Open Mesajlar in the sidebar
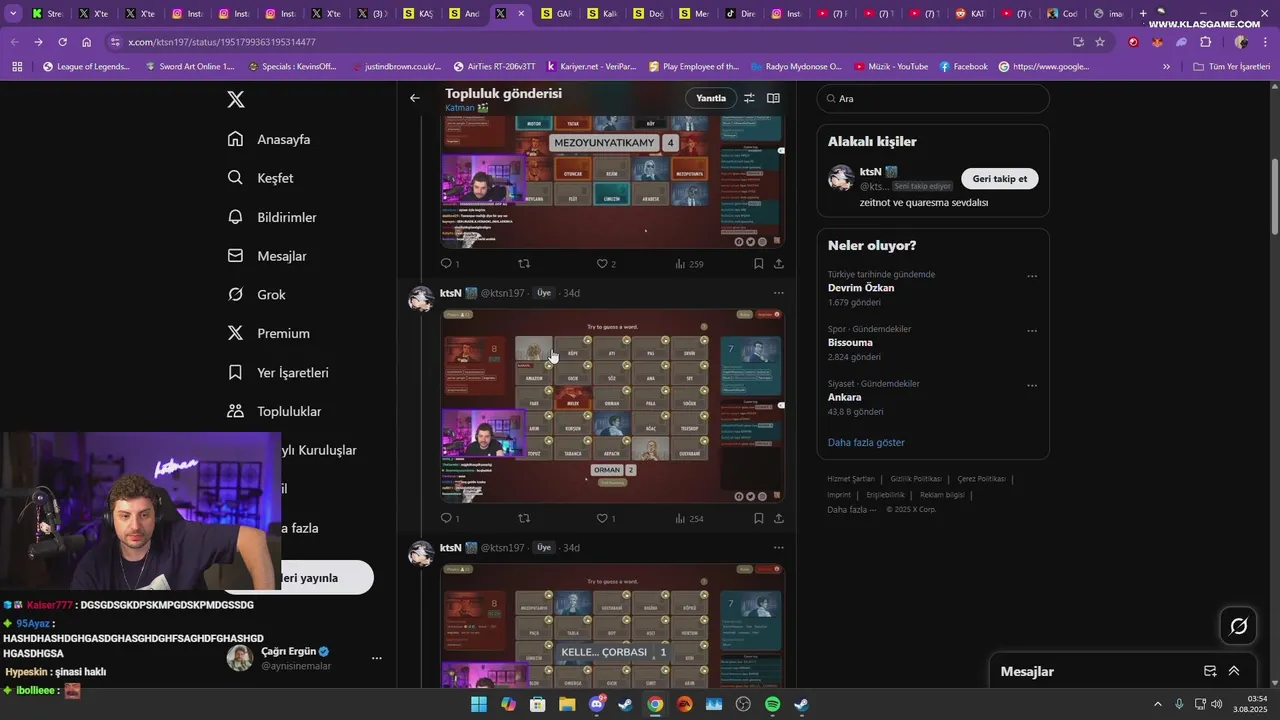Viewport: 1280px width, 720px height. coord(267,256)
